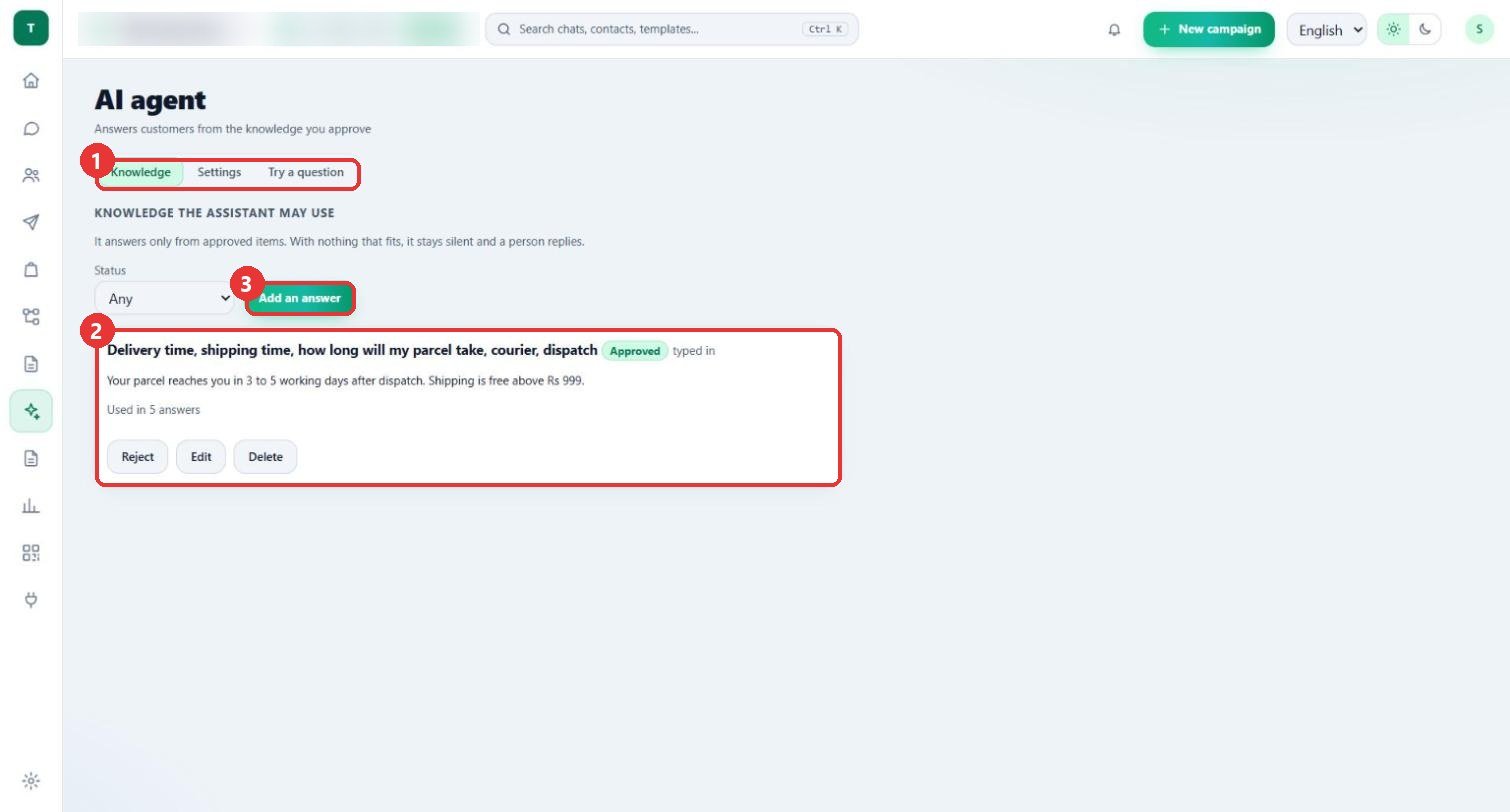1510x812 pixels.
Task: Open the QR code icon in sidebar
Action: coord(31,553)
